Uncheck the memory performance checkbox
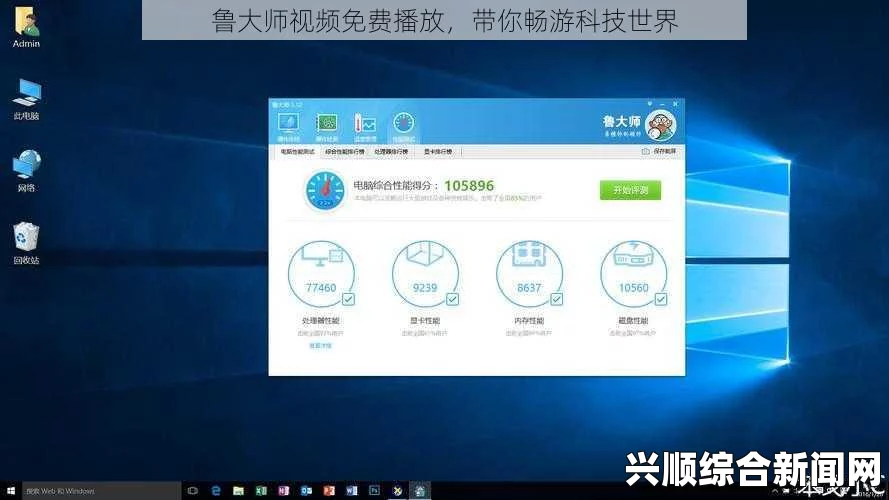 click(x=556, y=299)
